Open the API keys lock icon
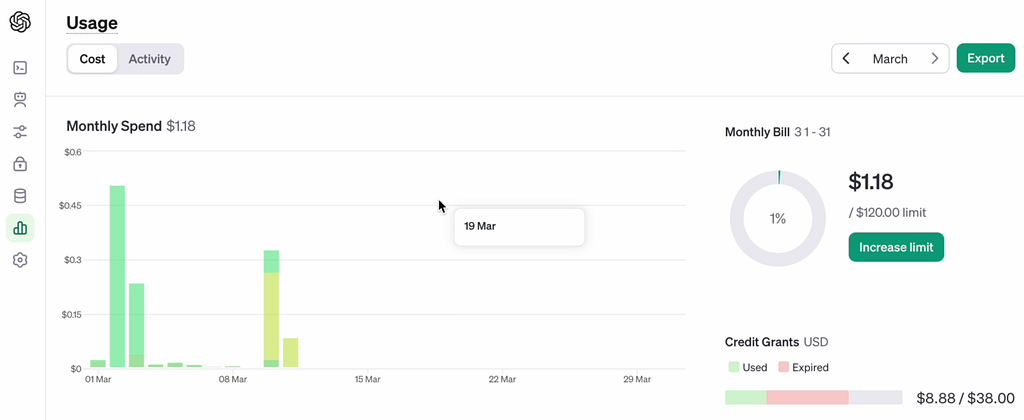 pyautogui.click(x=20, y=164)
